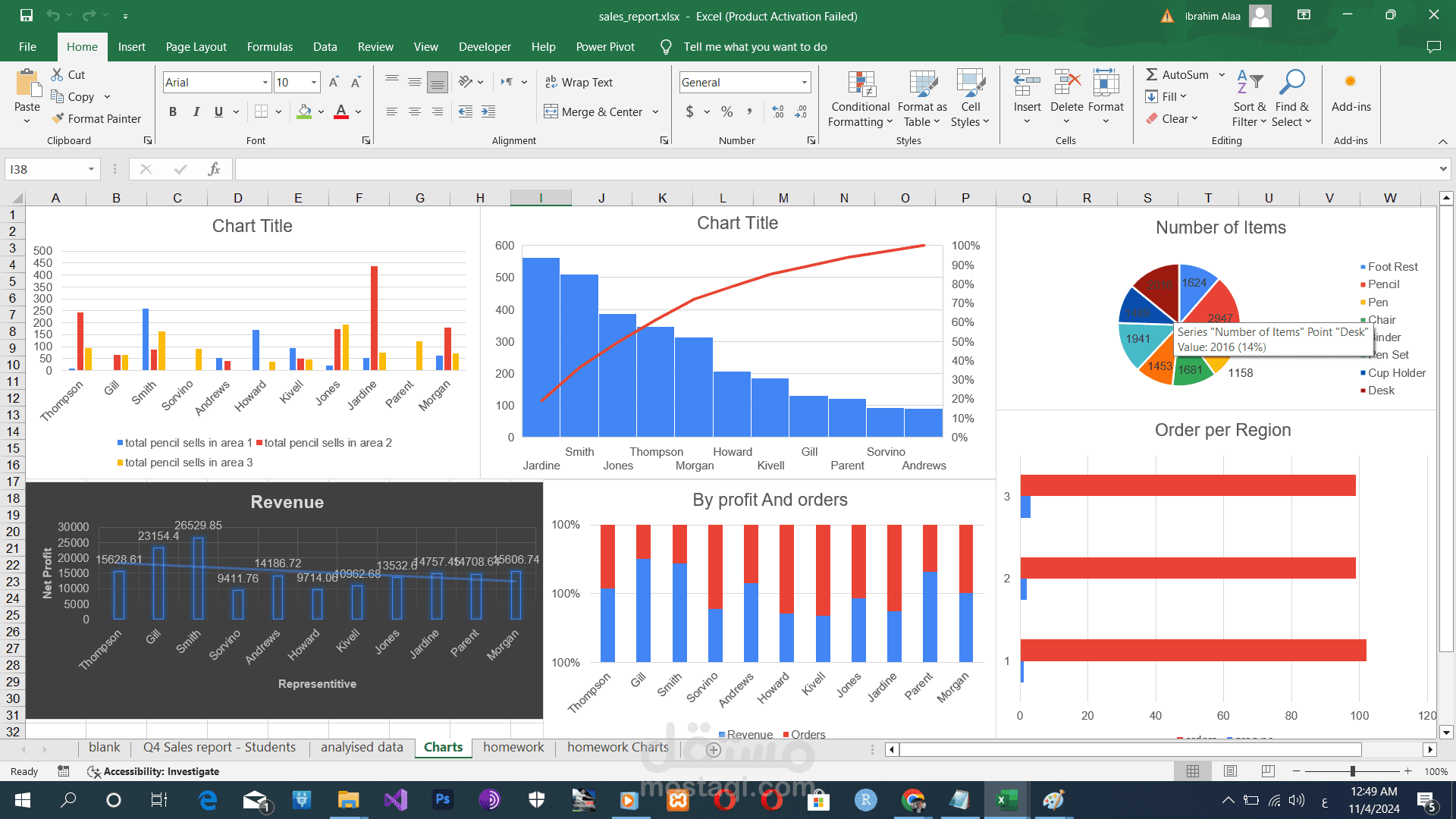
Task: Apply the yellow fill color
Action: (304, 111)
